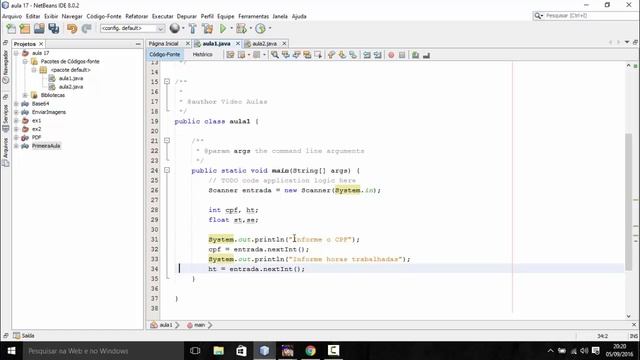640x360 pixels.
Task: Open Chrome from the Windows taskbar
Action: point(310,351)
